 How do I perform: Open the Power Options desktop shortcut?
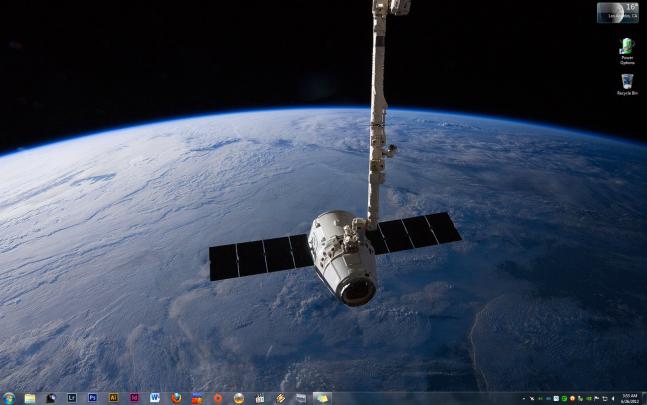coord(627,52)
